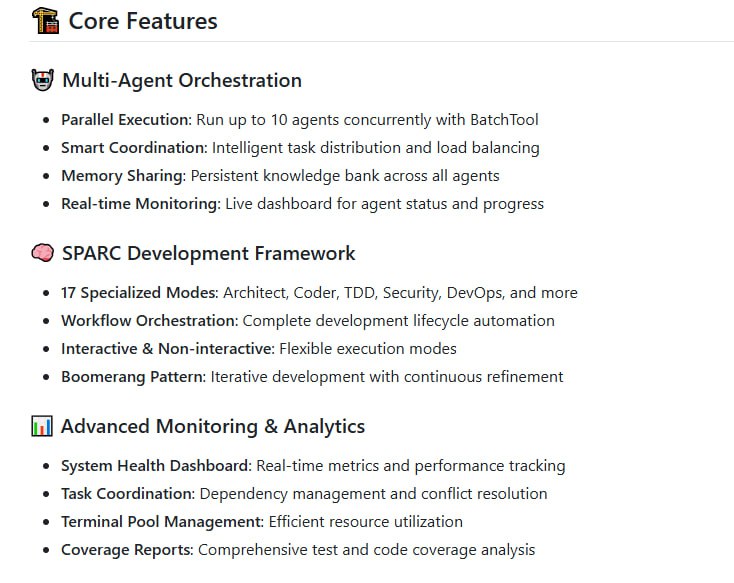Click the construction crane emoji beside Core Features
The image size is (734, 583).
pos(45,20)
